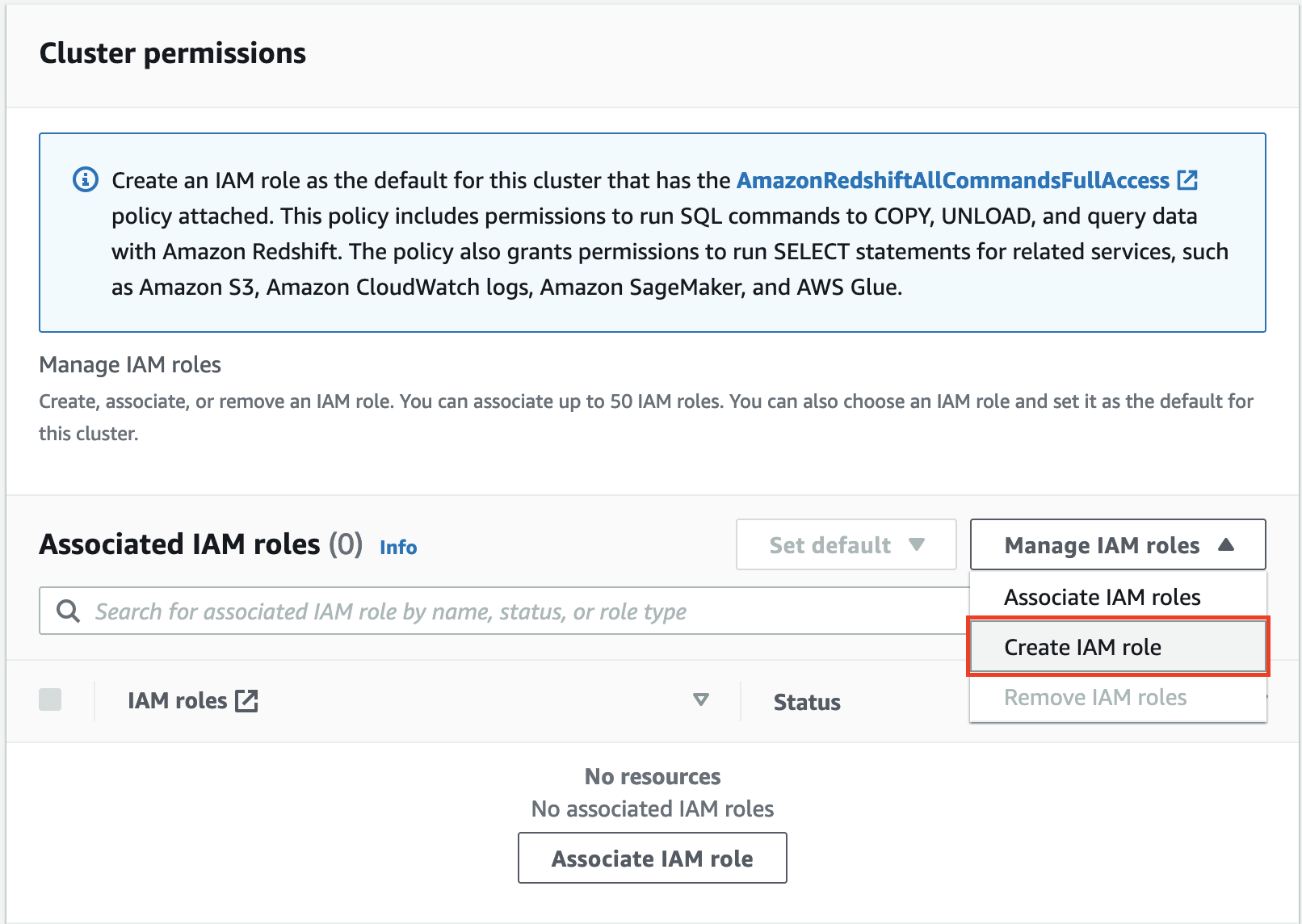The height and width of the screenshot is (924, 1302).
Task: Click external link icon next to IAM roles header
Action: click(x=246, y=701)
